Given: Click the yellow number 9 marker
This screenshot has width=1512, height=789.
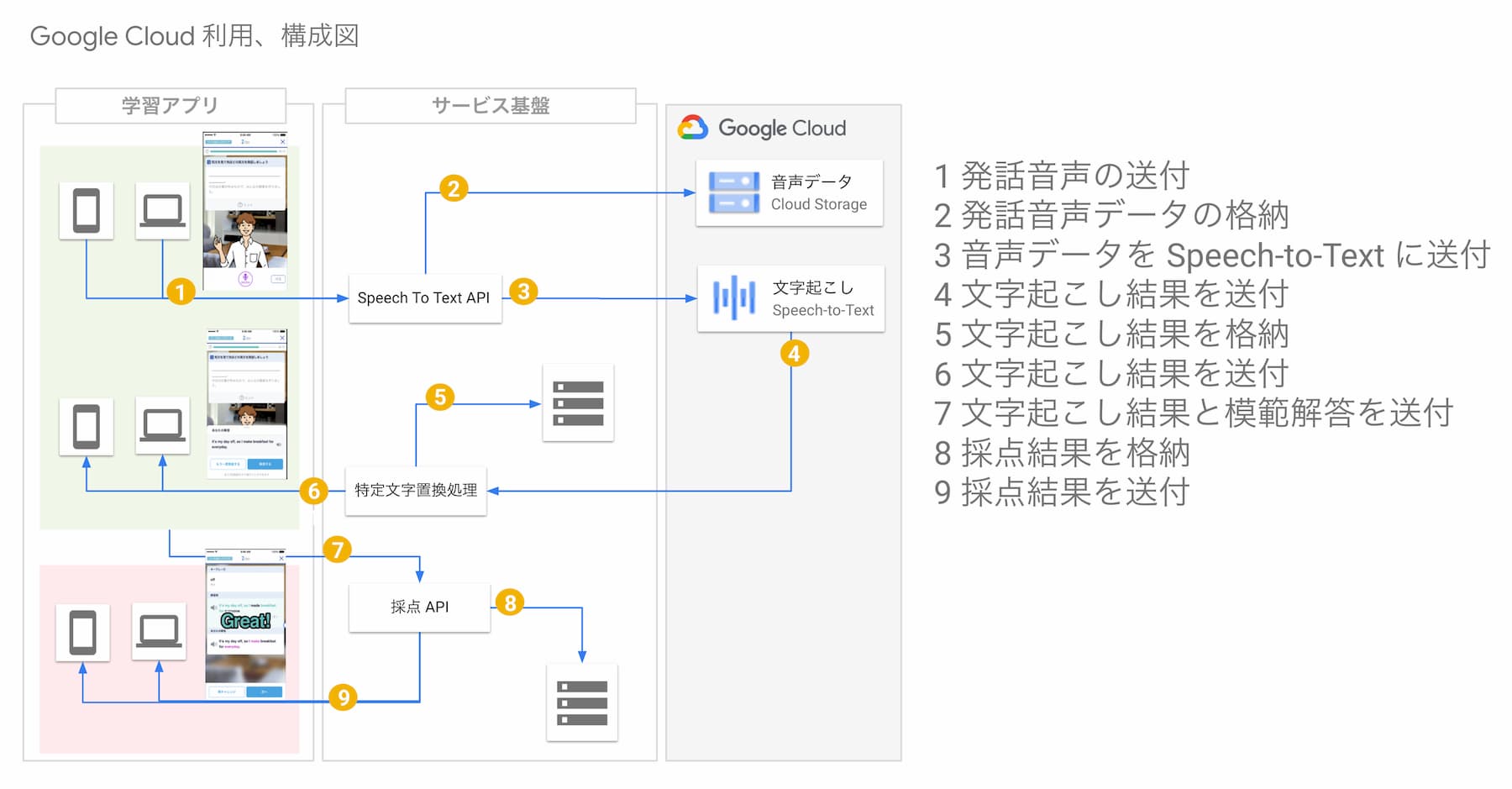Looking at the screenshot, I should coord(343,697).
